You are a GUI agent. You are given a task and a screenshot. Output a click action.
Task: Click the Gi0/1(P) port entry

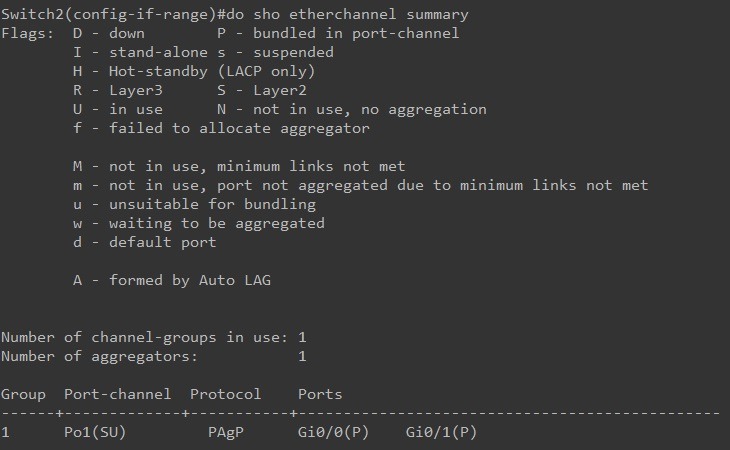tap(441, 432)
